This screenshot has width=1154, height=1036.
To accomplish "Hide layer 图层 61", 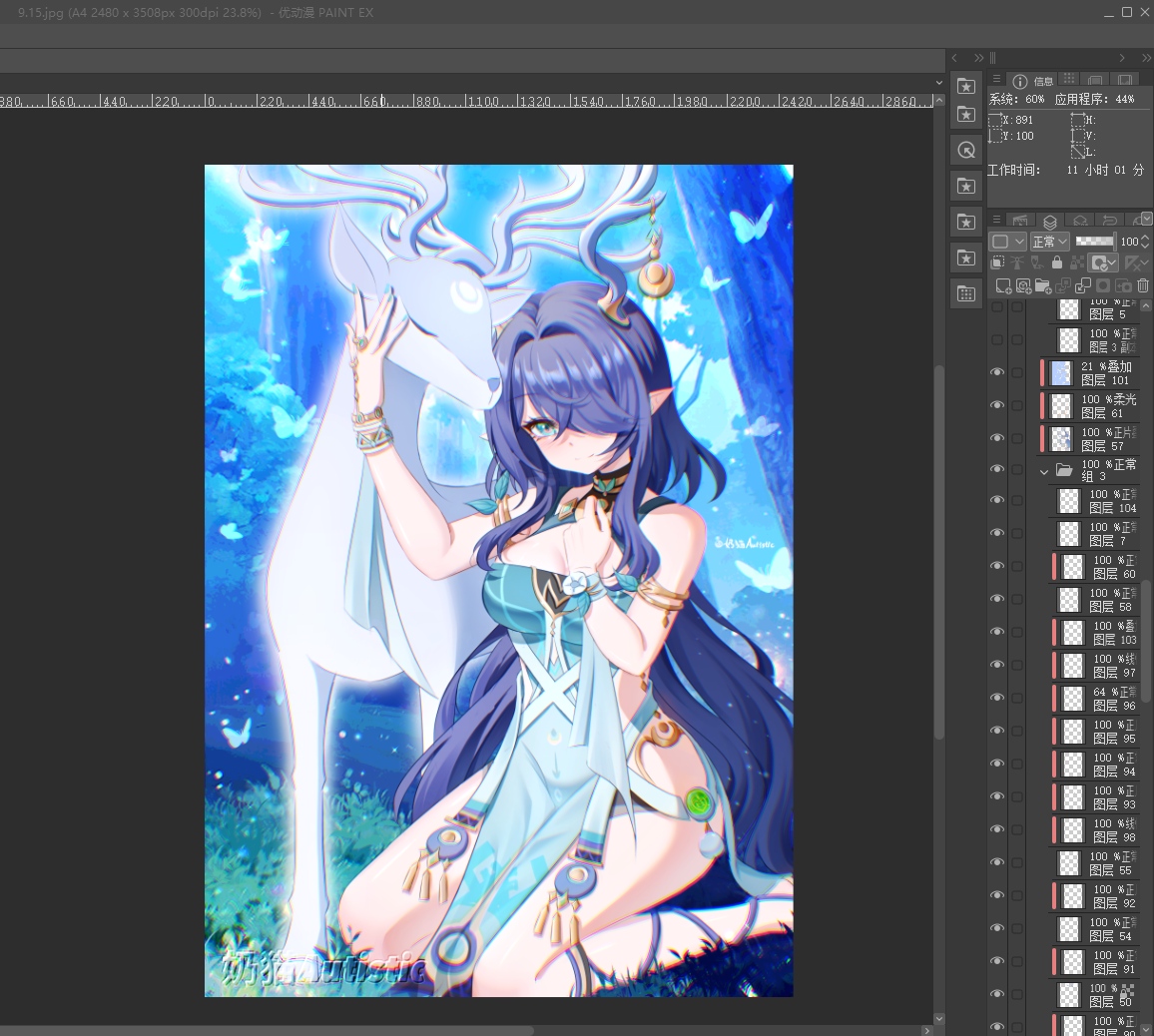I will [997, 405].
